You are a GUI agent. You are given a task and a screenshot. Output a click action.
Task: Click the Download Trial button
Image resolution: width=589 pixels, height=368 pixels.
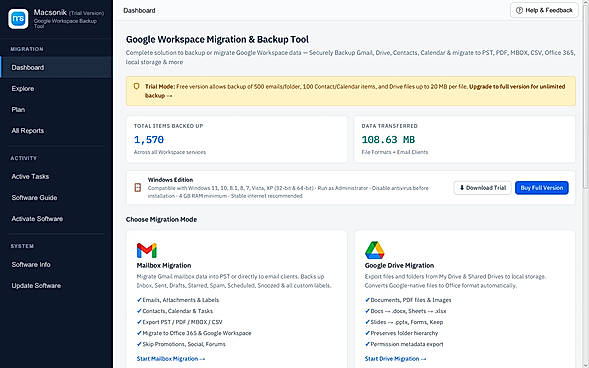pos(482,188)
